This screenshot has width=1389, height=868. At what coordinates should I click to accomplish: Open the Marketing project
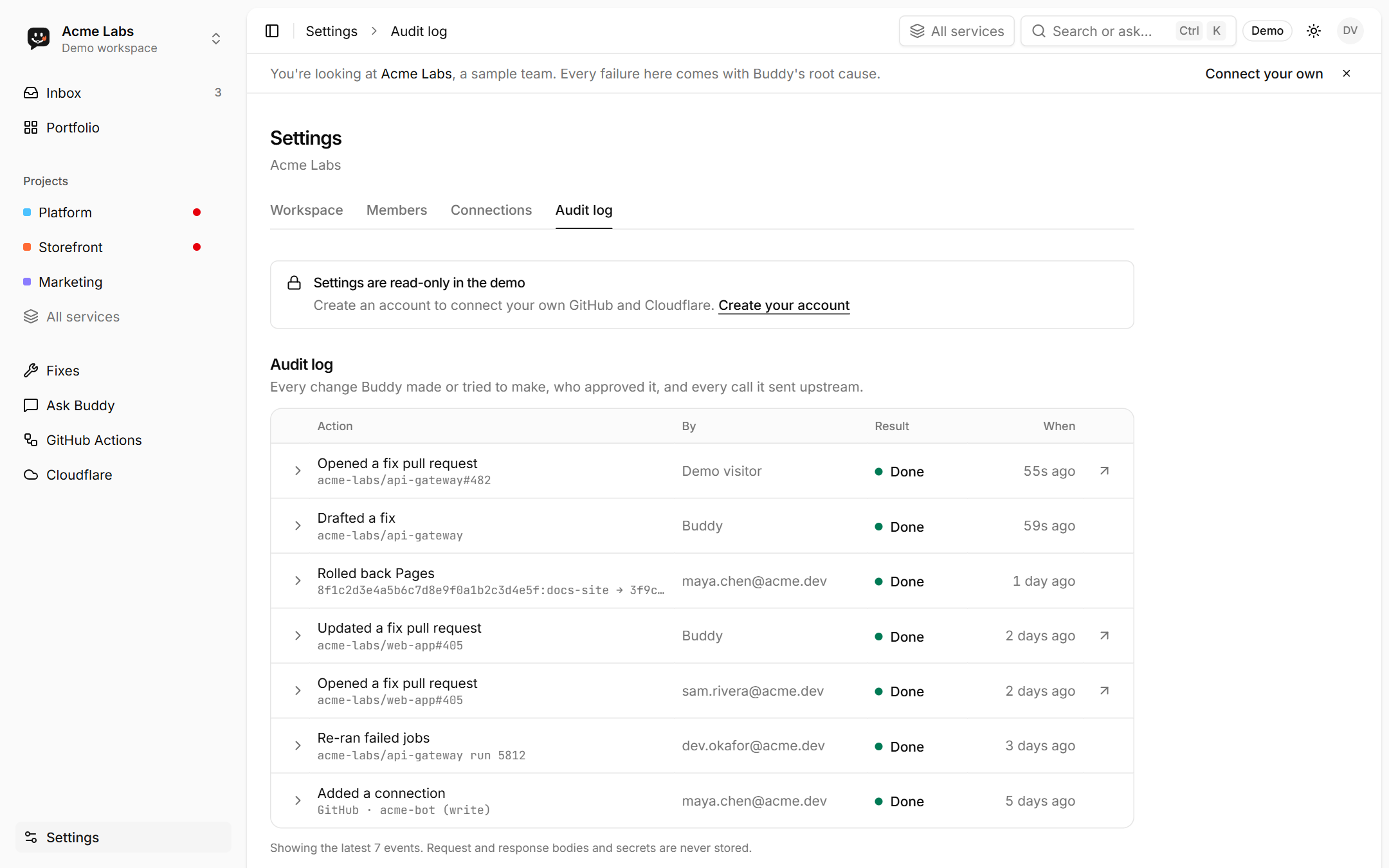123,282
